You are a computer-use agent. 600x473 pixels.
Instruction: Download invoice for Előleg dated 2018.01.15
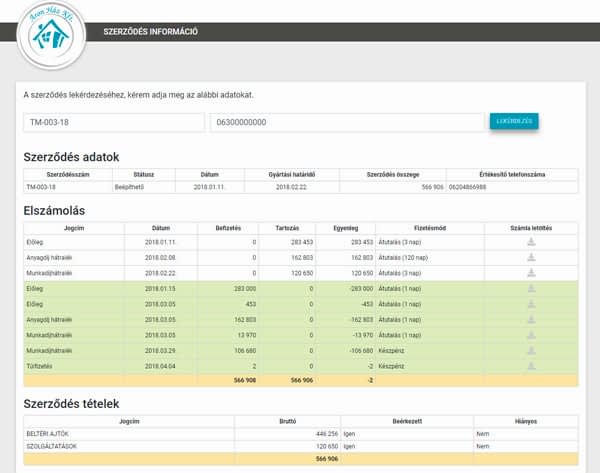tap(531, 288)
